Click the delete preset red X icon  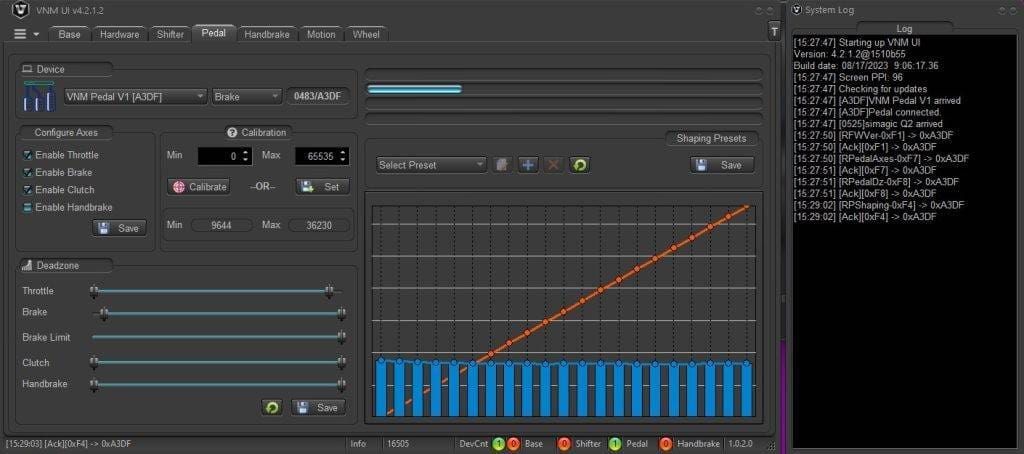(x=553, y=164)
